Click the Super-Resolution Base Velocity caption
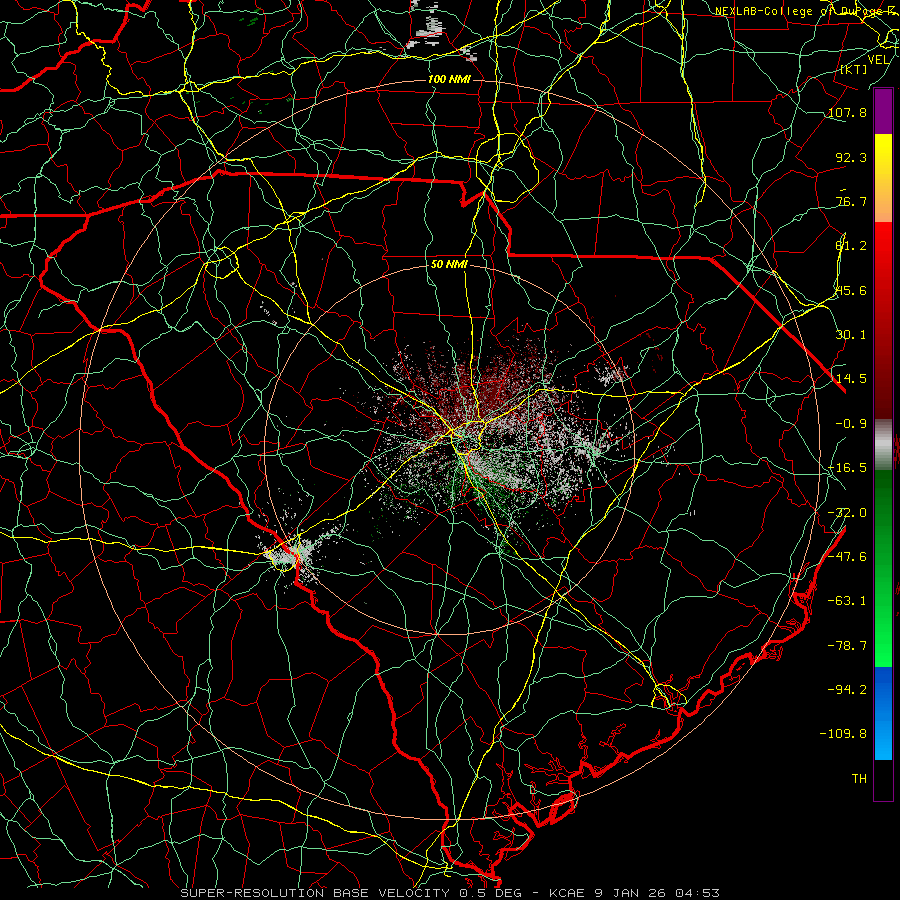Image resolution: width=900 pixels, height=900 pixels. coord(449,893)
